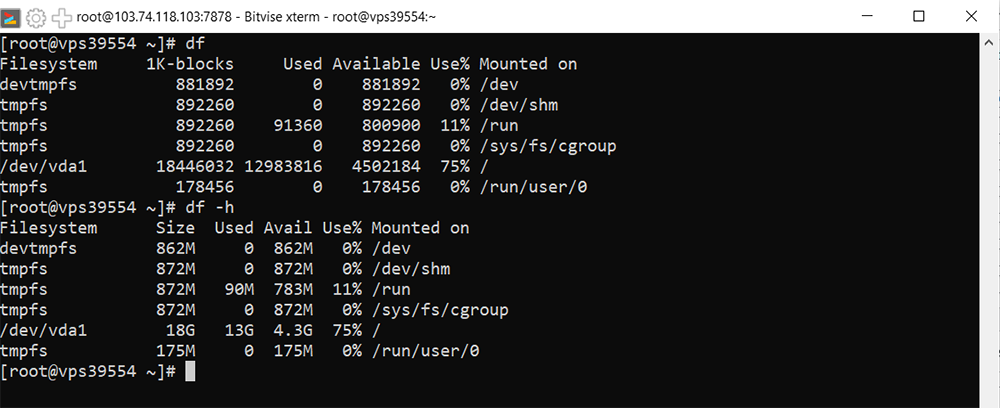Click the '/dev/vda1' entry in first table

click(43, 167)
